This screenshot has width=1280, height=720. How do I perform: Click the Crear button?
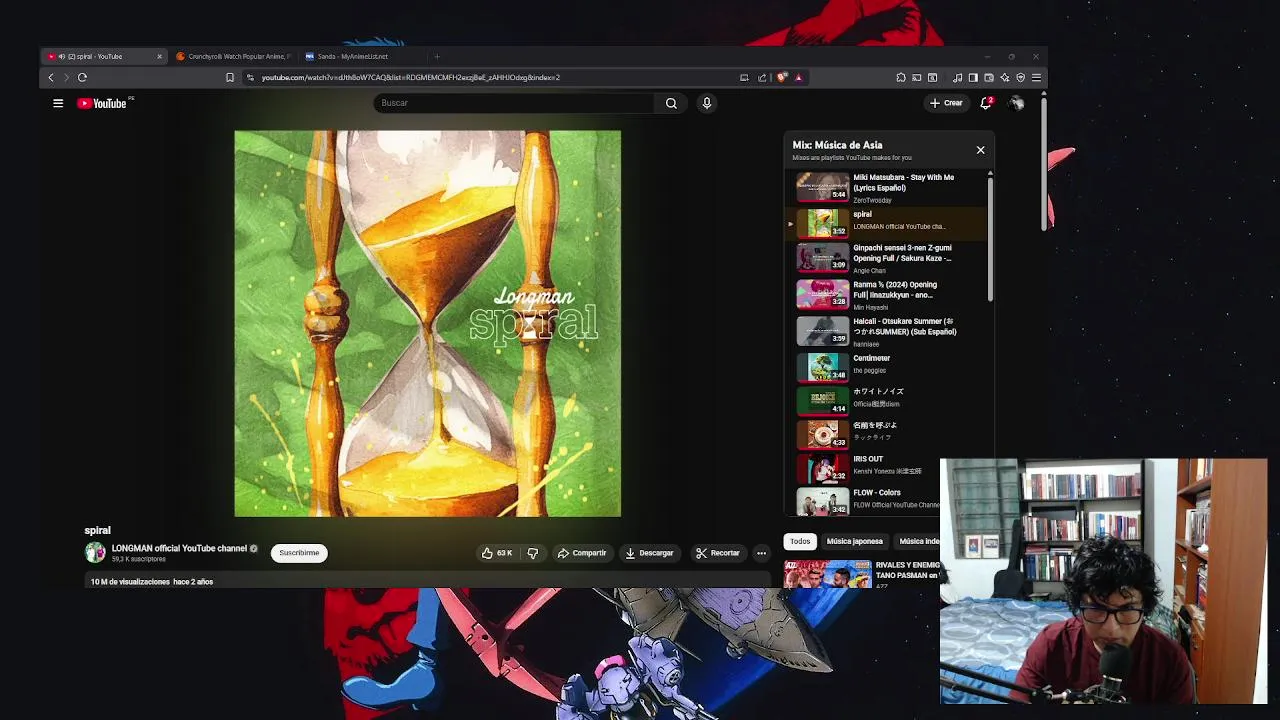pos(946,103)
